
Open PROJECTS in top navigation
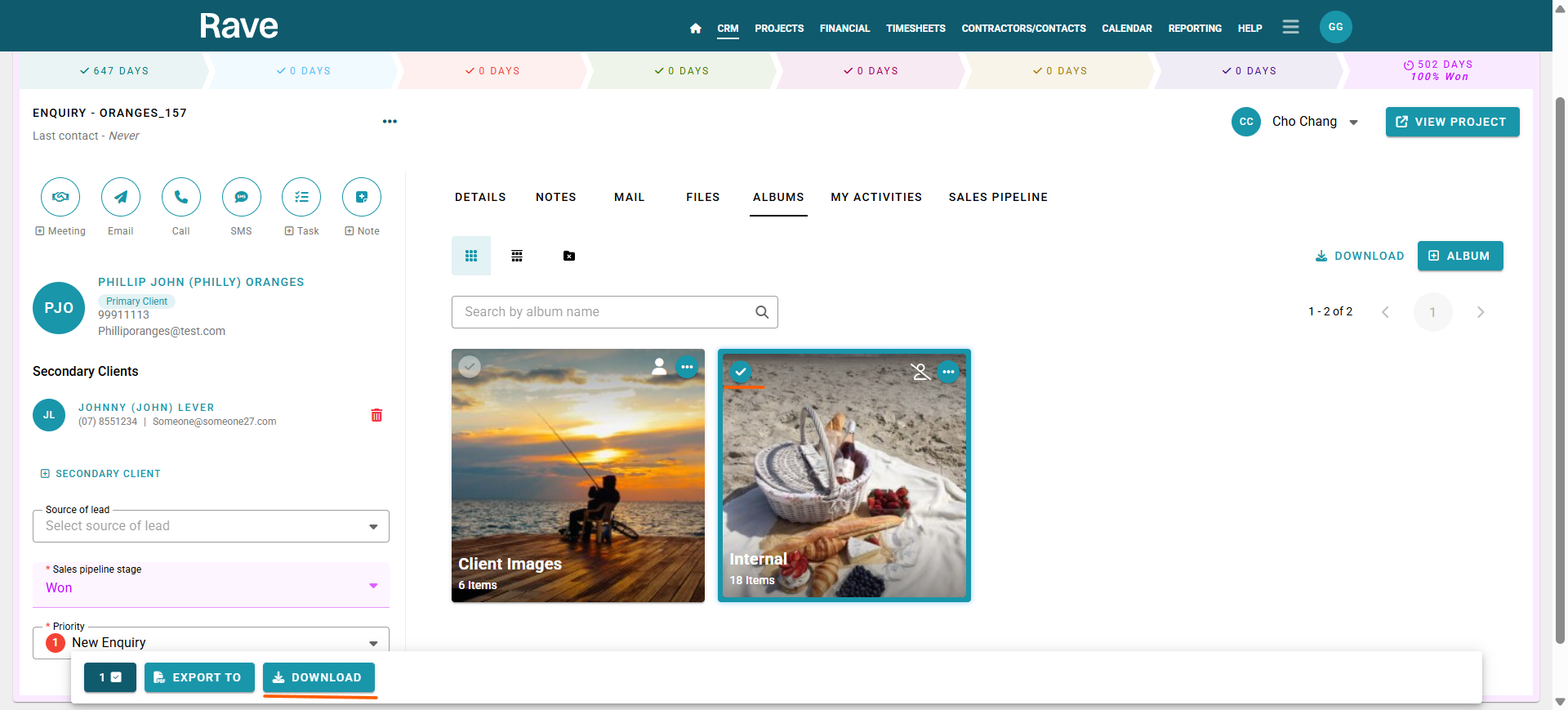coord(779,29)
